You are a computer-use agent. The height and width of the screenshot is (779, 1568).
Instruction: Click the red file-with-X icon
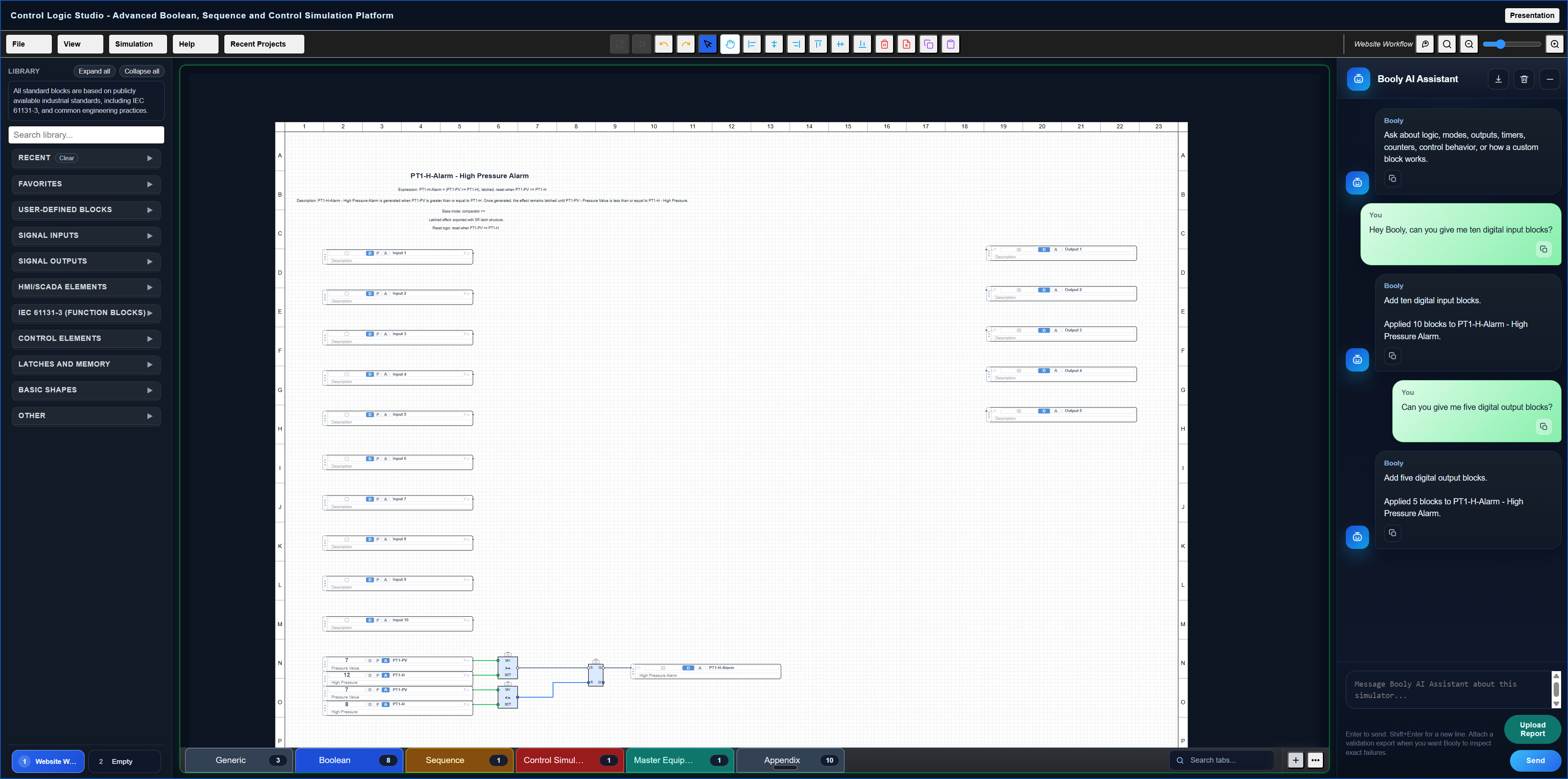pyautogui.click(x=906, y=44)
